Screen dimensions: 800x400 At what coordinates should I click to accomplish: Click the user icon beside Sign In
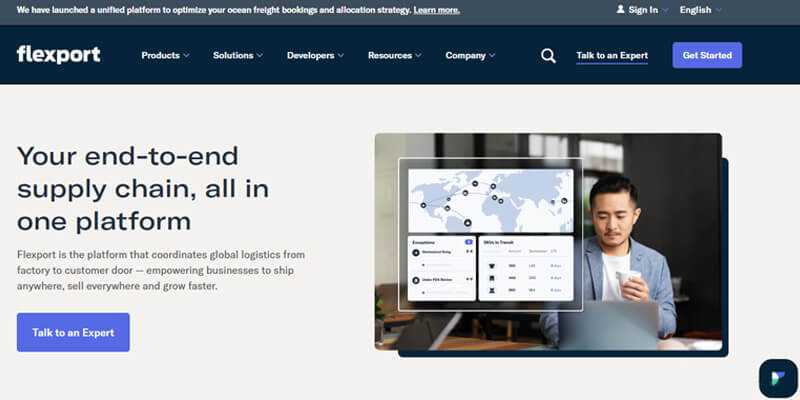(620, 9)
